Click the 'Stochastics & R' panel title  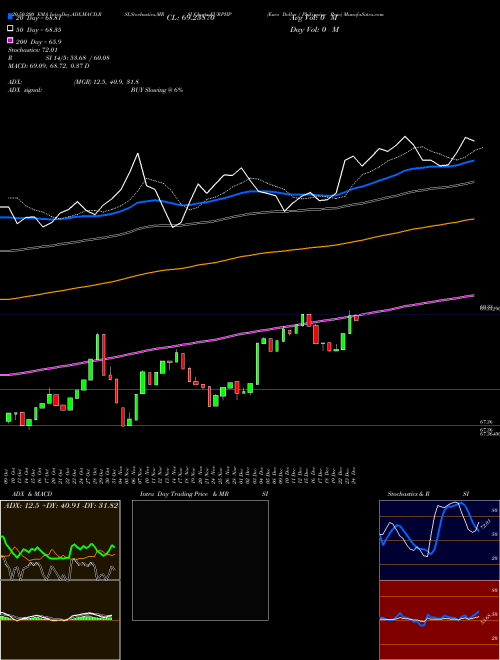pyautogui.click(x=408, y=494)
